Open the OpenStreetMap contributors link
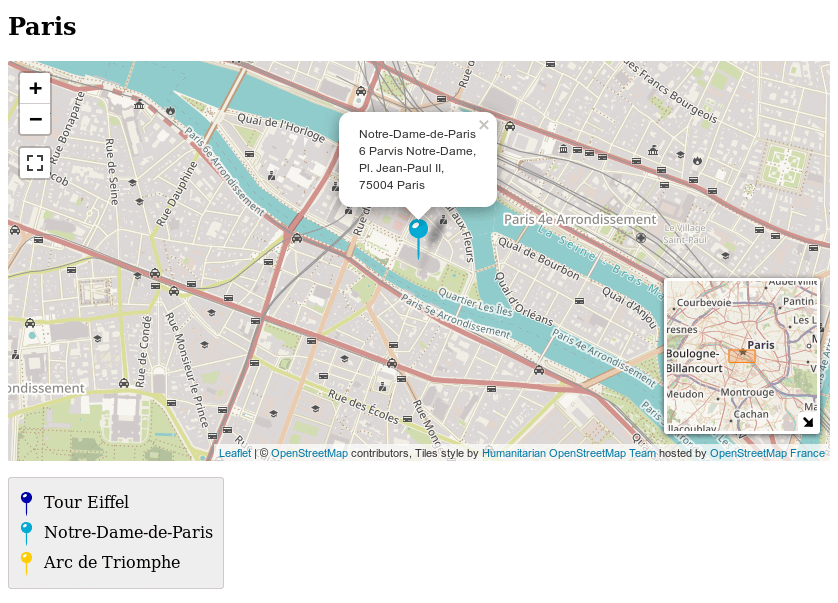The height and width of the screenshot is (603, 838). (x=309, y=453)
